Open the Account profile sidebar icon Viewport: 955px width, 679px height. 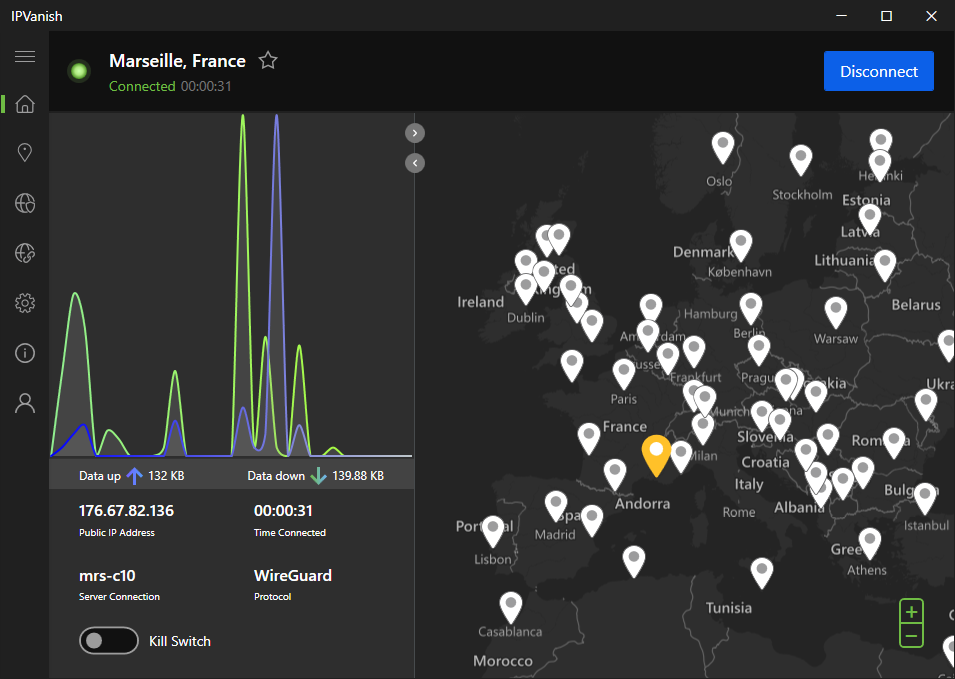point(25,403)
